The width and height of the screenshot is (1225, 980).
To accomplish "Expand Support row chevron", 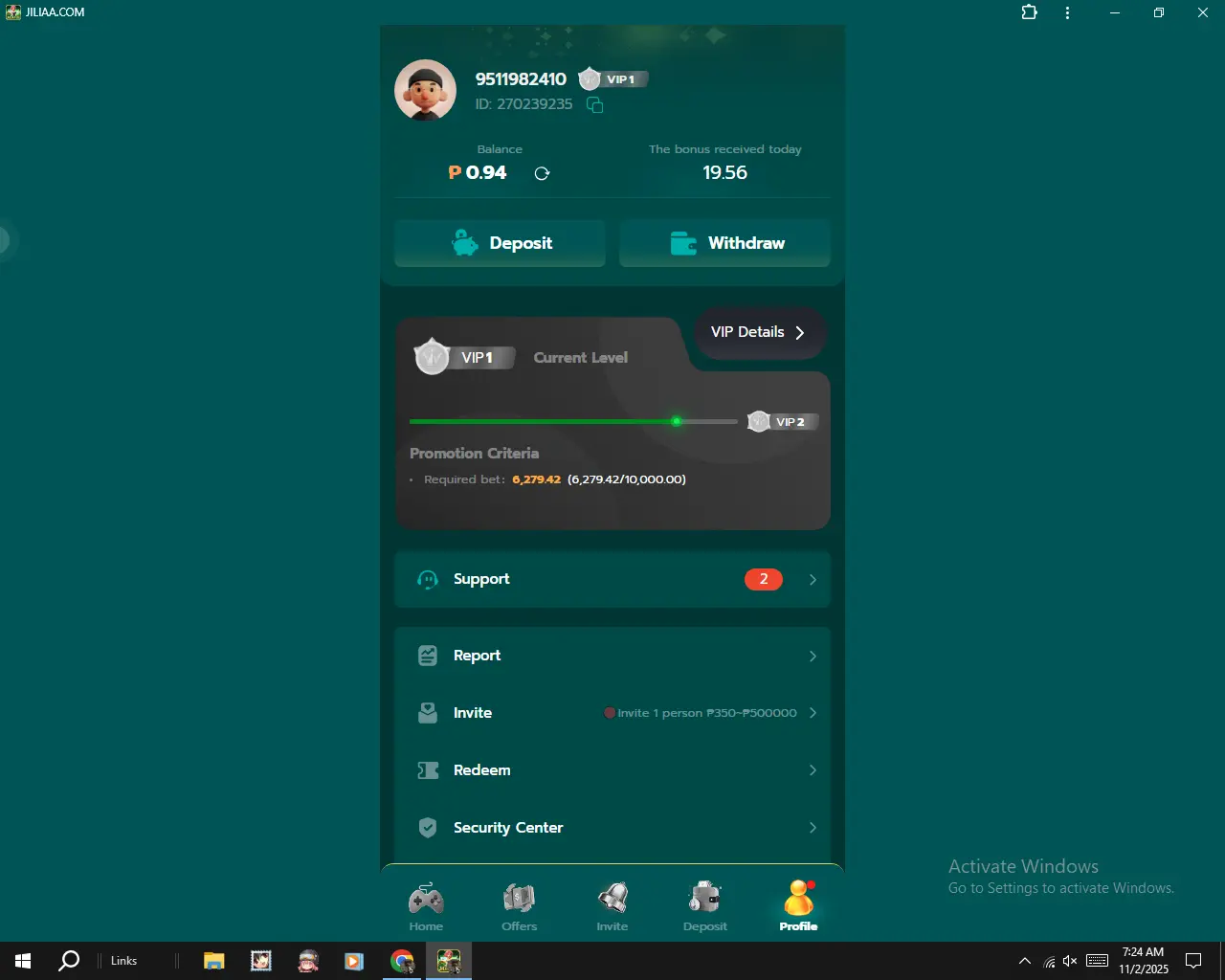I will click(x=813, y=579).
